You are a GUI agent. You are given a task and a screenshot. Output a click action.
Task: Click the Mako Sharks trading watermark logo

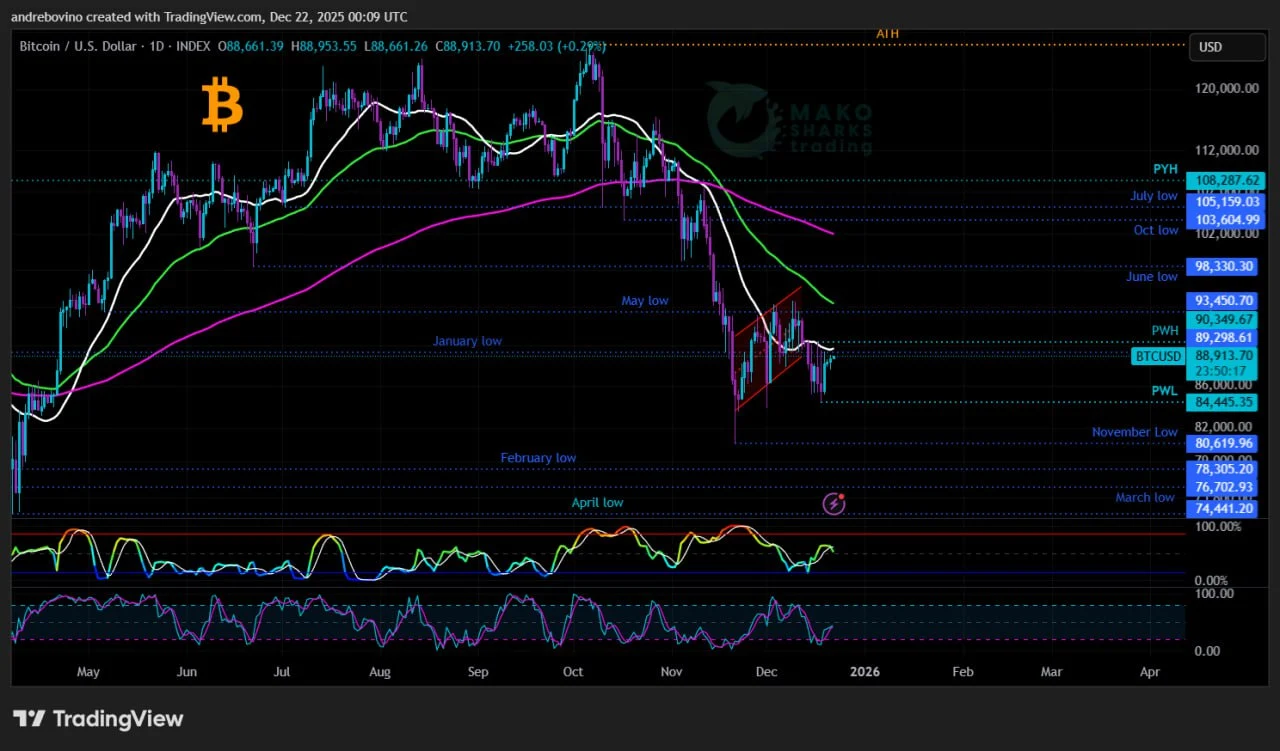[x=790, y=120]
